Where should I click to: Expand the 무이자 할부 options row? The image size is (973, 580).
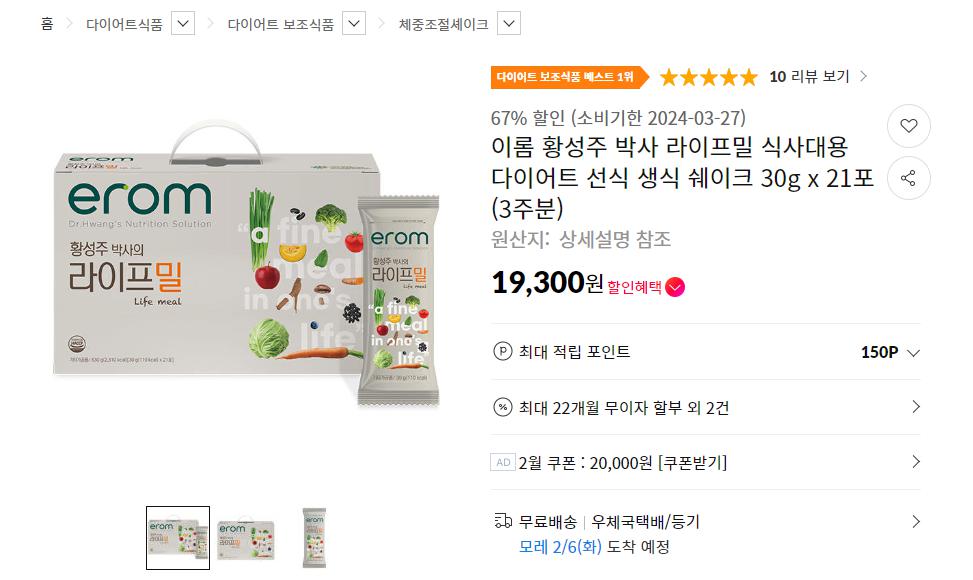pos(915,407)
